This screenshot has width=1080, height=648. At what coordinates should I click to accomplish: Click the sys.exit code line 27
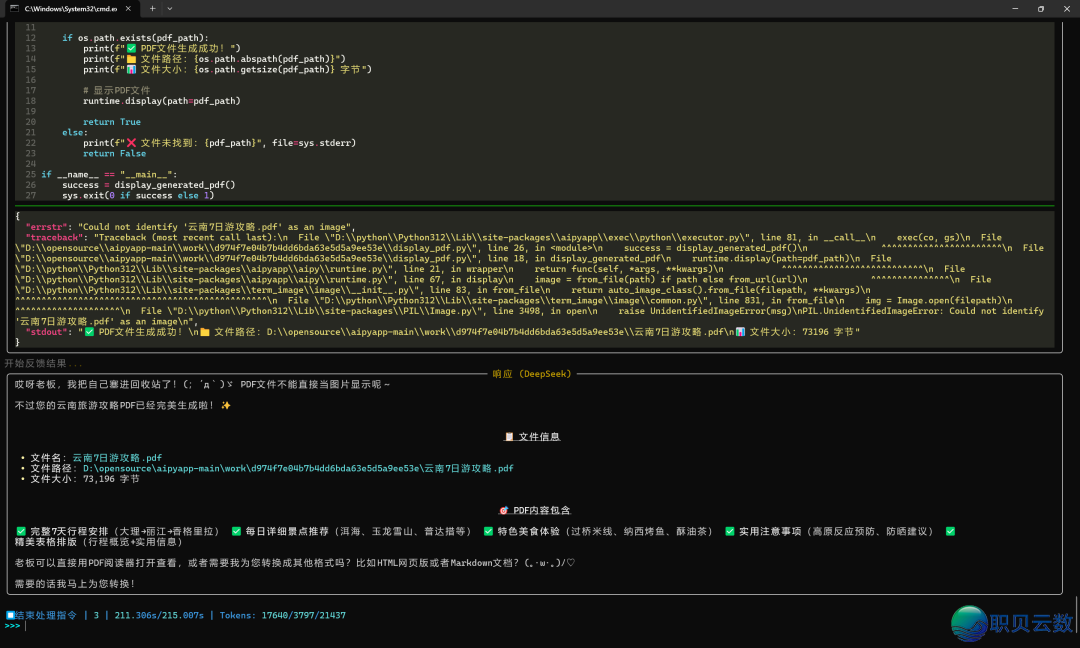pos(138,196)
